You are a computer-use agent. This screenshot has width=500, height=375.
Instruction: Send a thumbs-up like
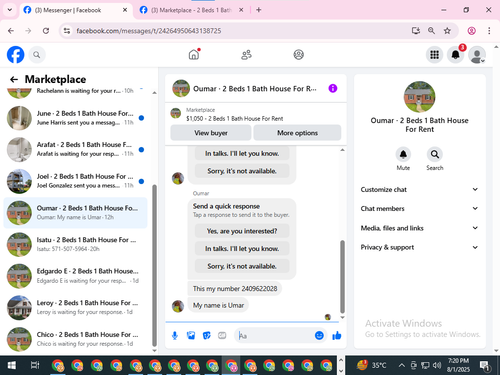[x=337, y=335]
